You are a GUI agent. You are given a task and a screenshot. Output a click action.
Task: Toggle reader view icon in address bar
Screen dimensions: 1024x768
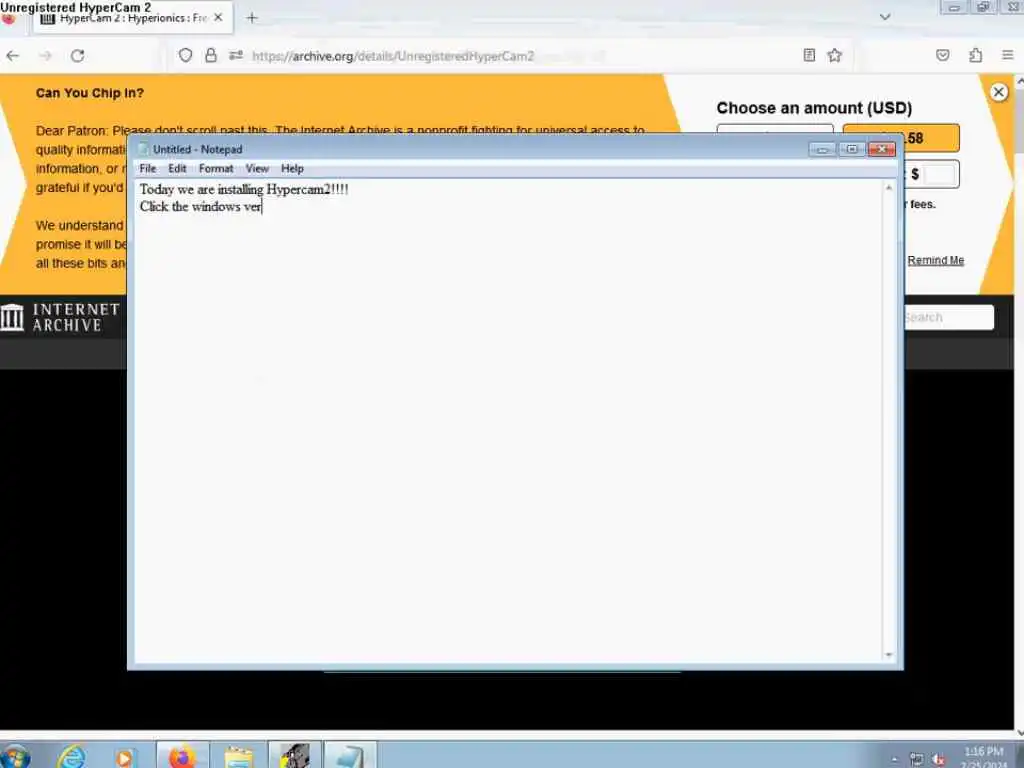(809, 56)
